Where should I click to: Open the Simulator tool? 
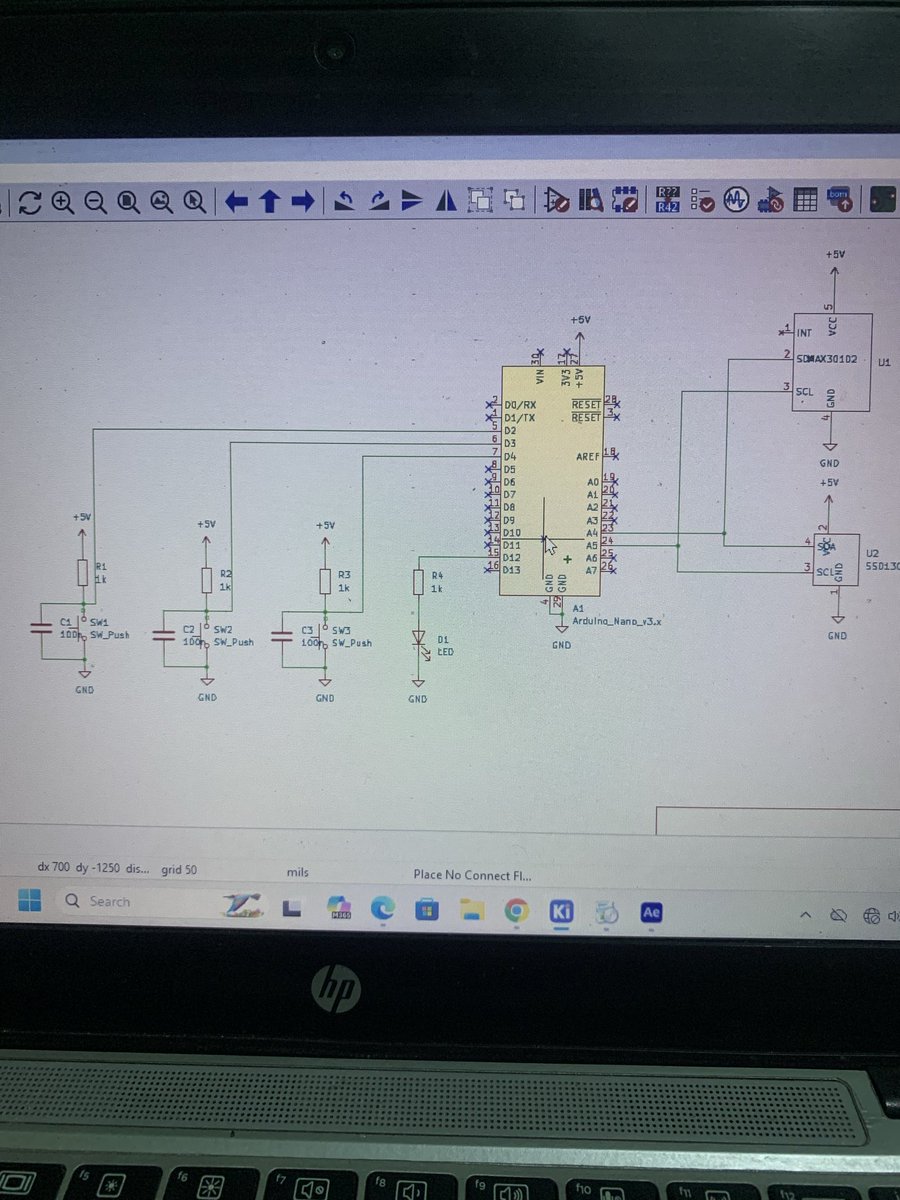(x=737, y=199)
